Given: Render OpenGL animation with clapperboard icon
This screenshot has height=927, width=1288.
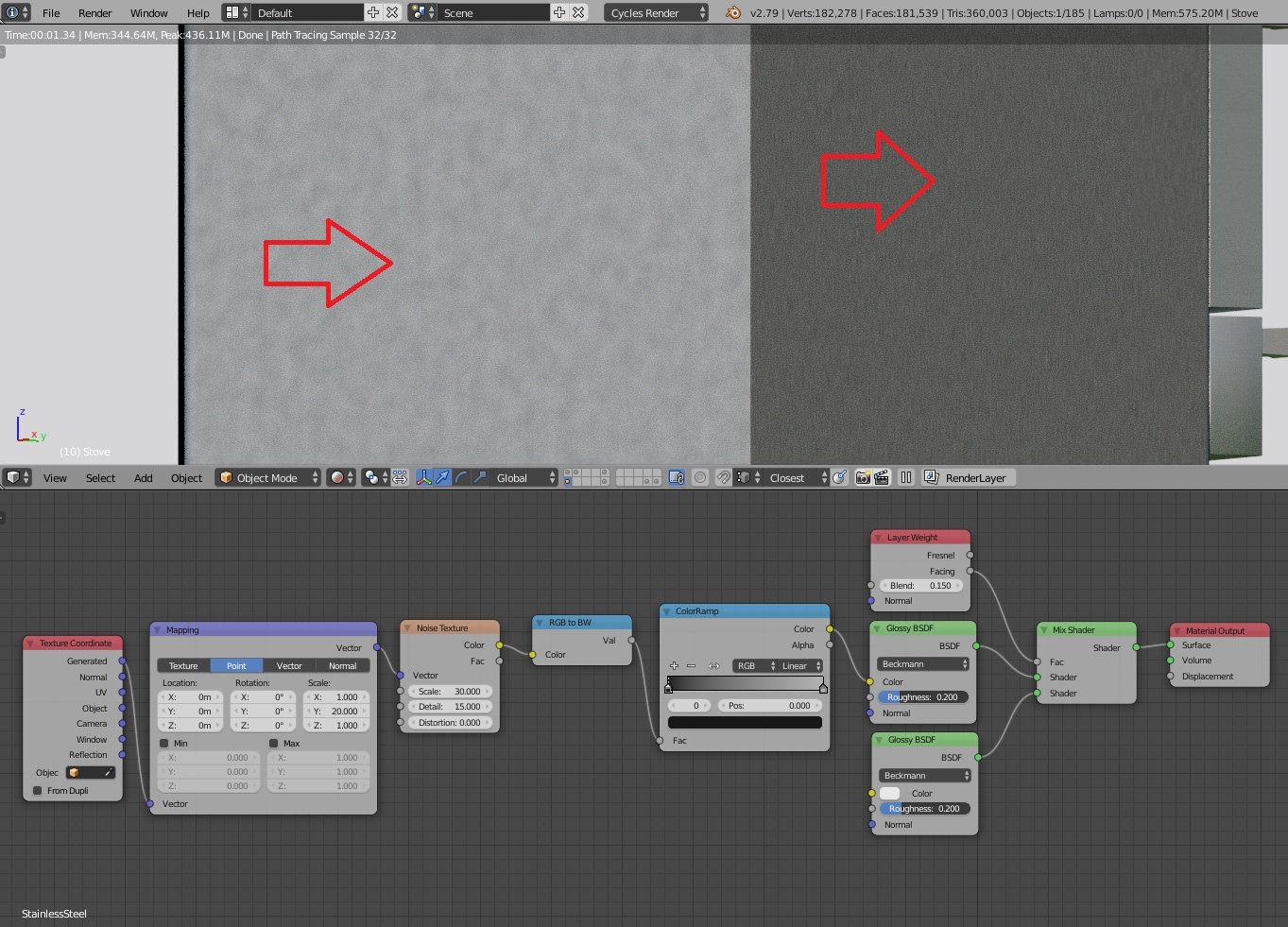Looking at the screenshot, I should pos(882,477).
